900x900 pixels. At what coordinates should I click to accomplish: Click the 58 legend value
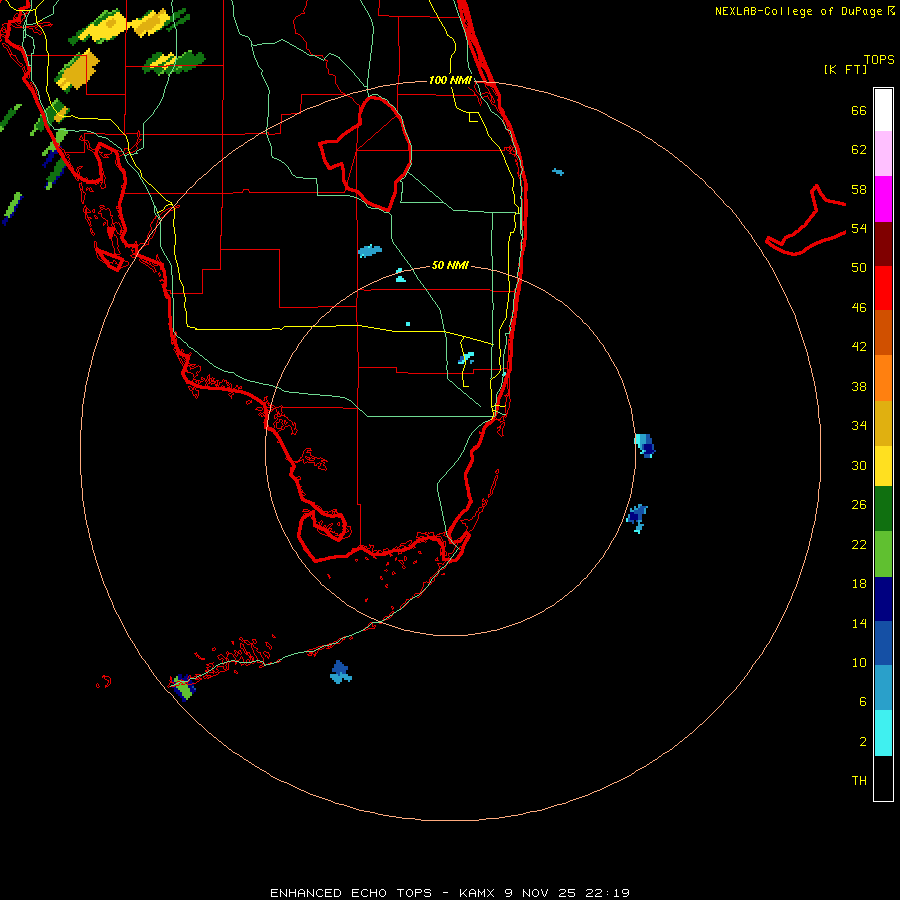click(859, 189)
